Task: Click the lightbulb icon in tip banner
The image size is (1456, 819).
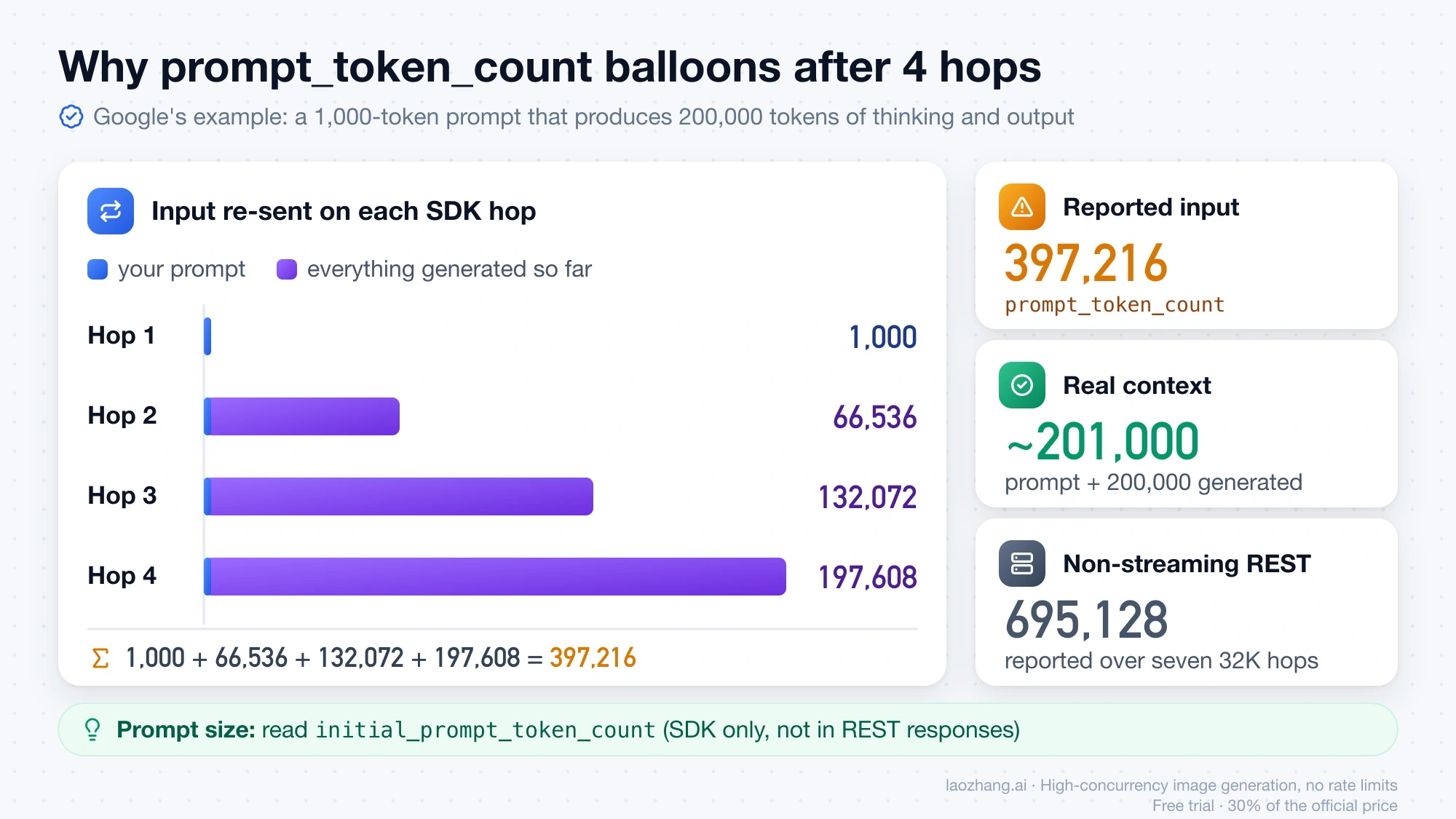Action: pyautogui.click(x=92, y=729)
